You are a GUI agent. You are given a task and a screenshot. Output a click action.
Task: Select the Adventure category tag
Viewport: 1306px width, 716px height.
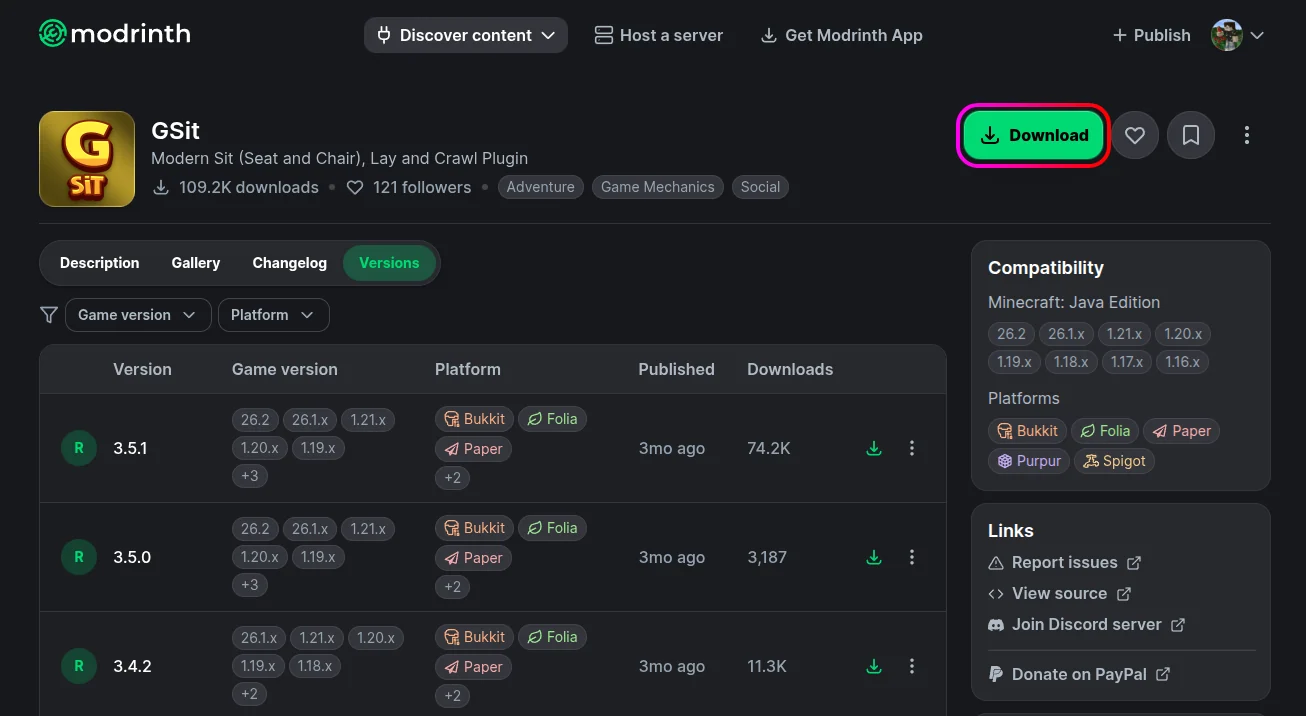[541, 187]
